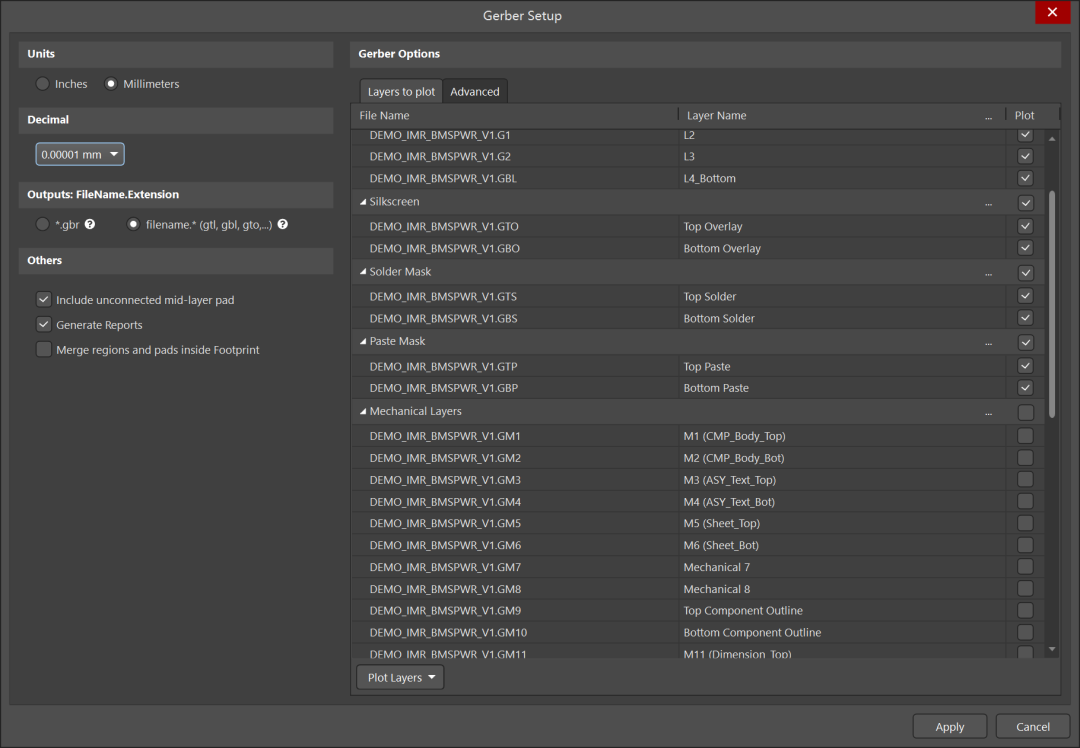Select Millimeters units radio button
This screenshot has width=1080, height=748.
110,83
